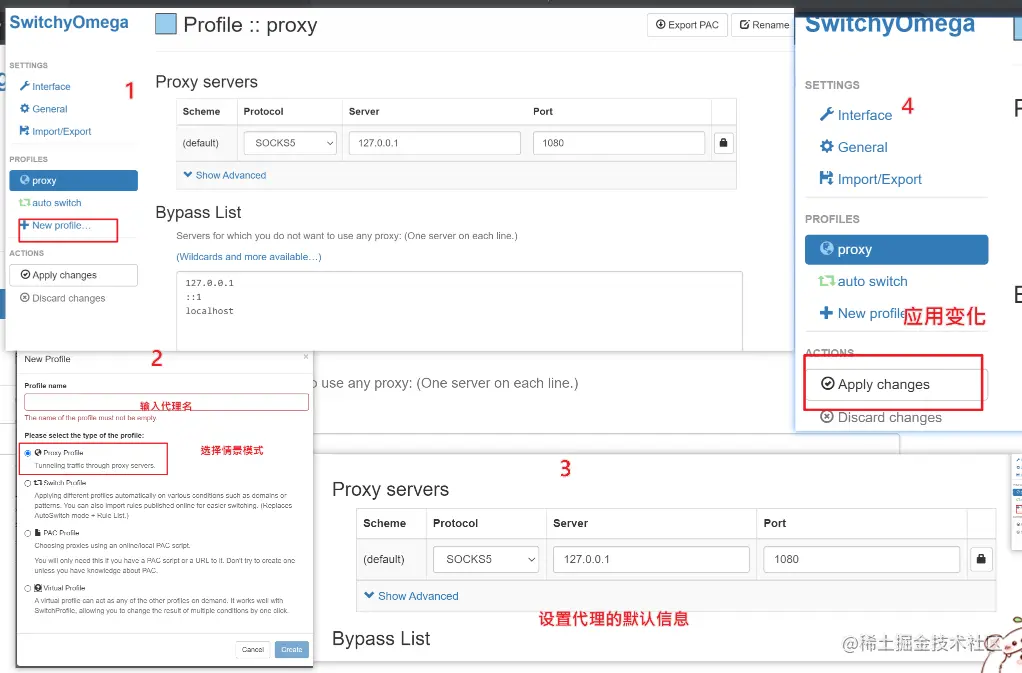Open General in the enlarged SwitchyOmega sidebar
The image size is (1022, 673).
853,147
